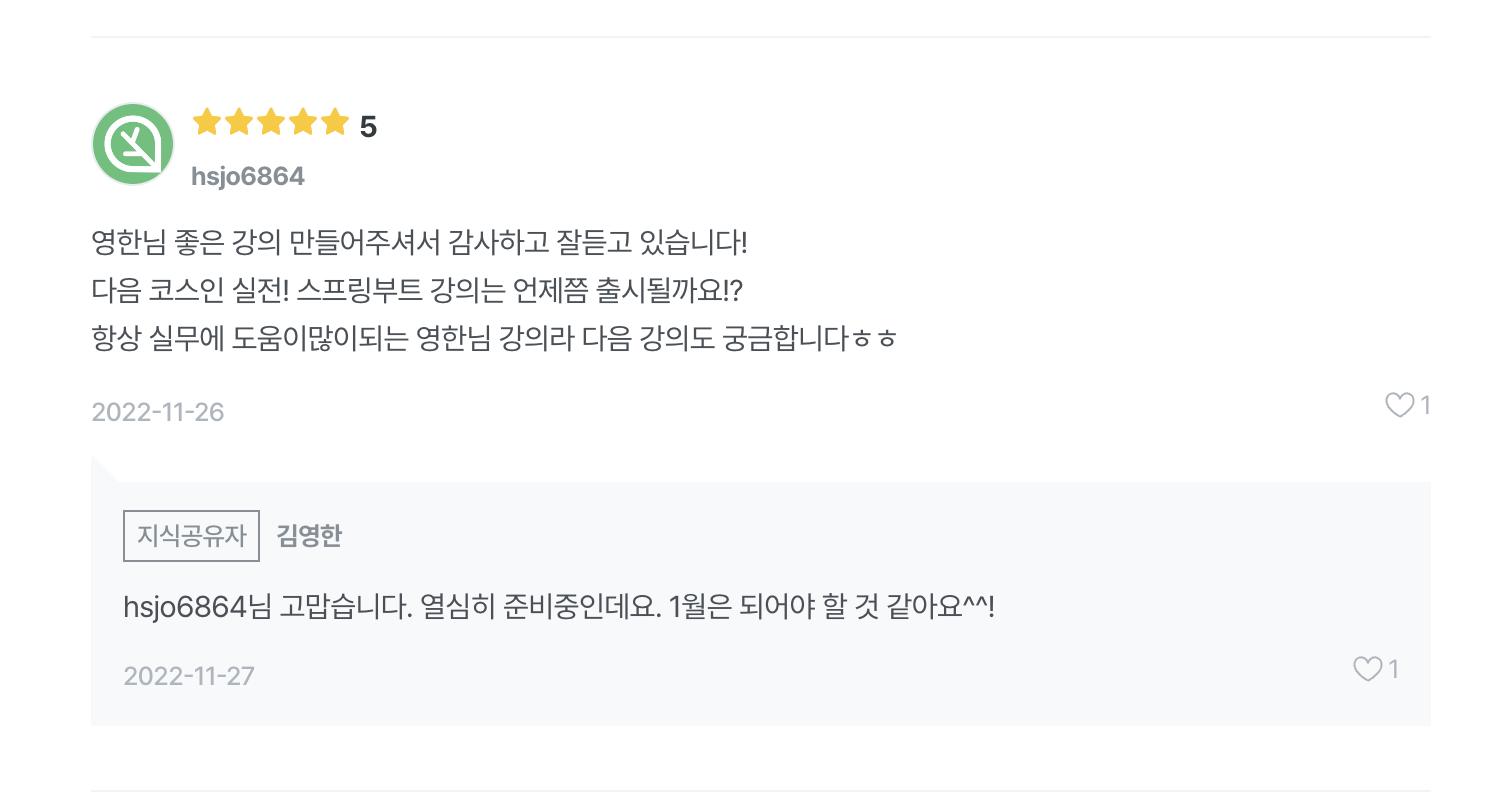The height and width of the screenshot is (802, 1502).
Task: Click the green leaf avatar of hsjo6864
Action: tap(133, 144)
